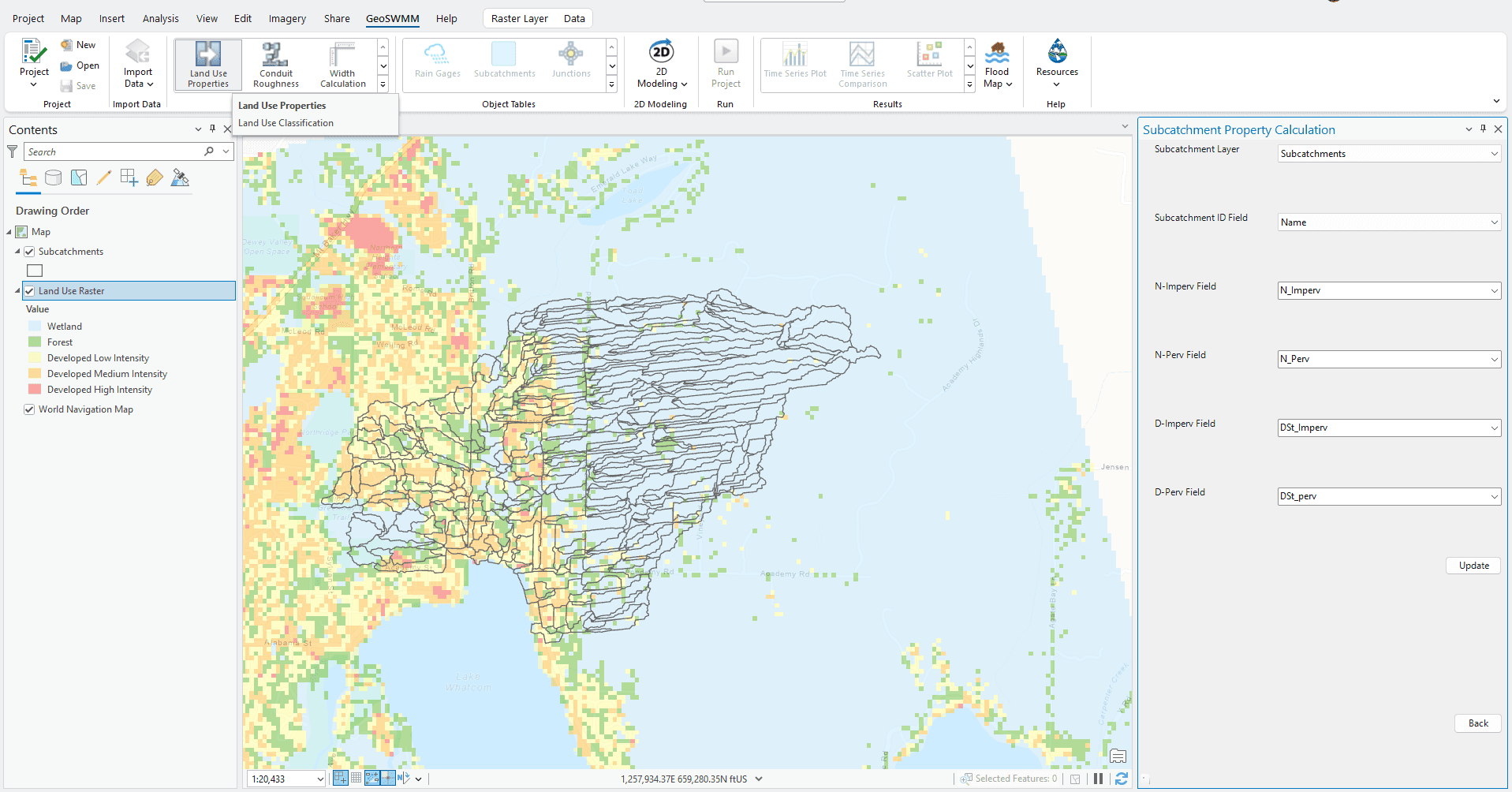Refresh the map view
This screenshot has height=792, width=1512.
click(1121, 779)
